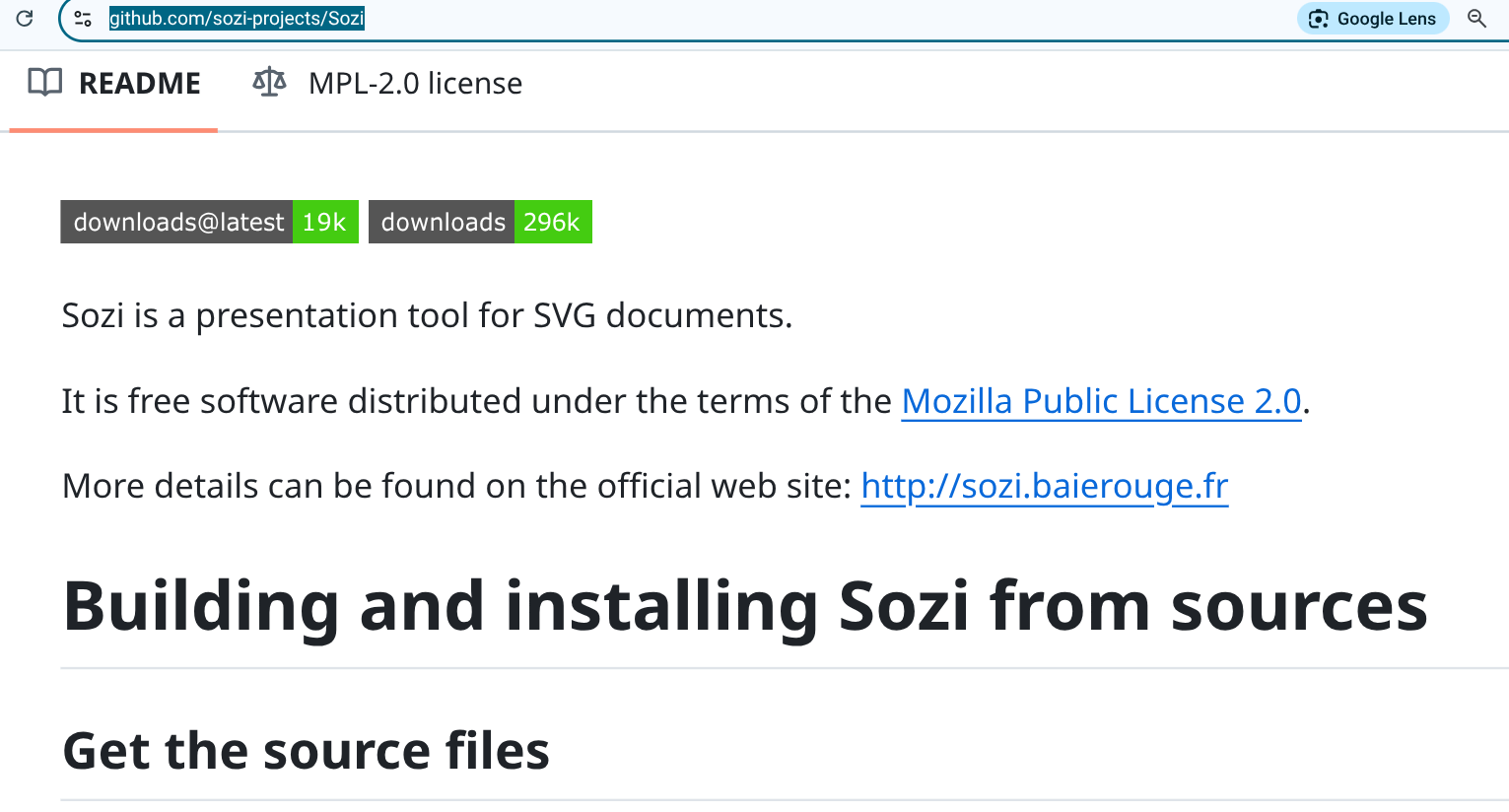Click the 'Sozi is a presentation tool' sentence

(x=427, y=315)
